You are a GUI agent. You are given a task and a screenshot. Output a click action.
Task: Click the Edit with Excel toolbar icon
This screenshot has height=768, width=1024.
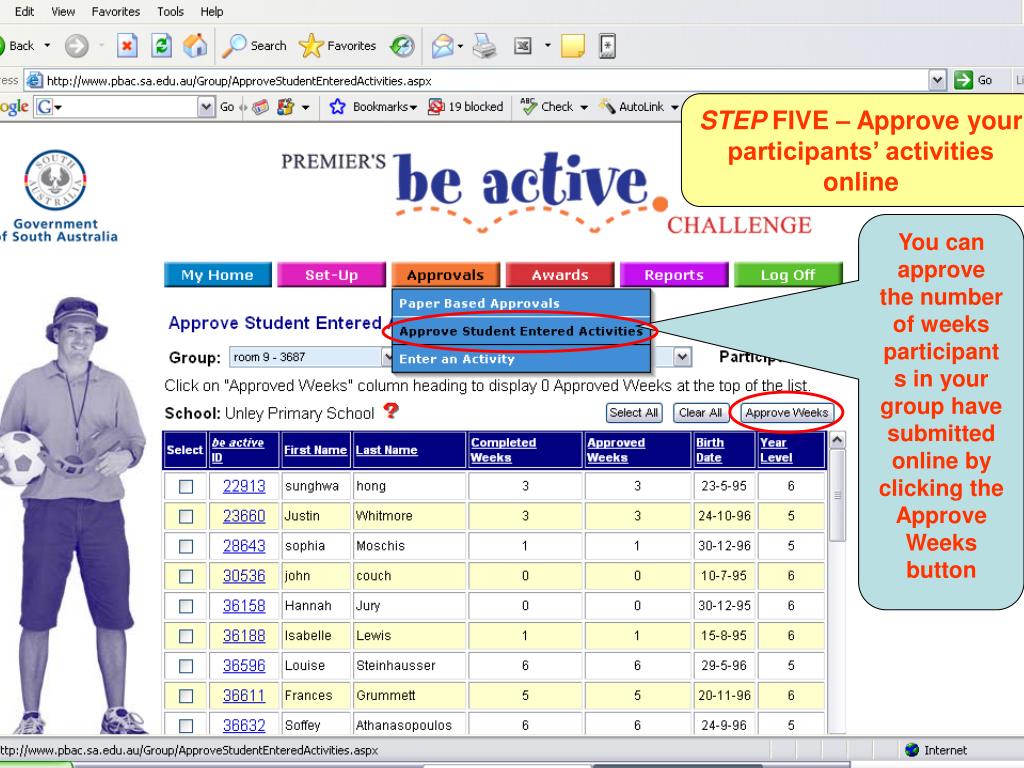pos(522,46)
